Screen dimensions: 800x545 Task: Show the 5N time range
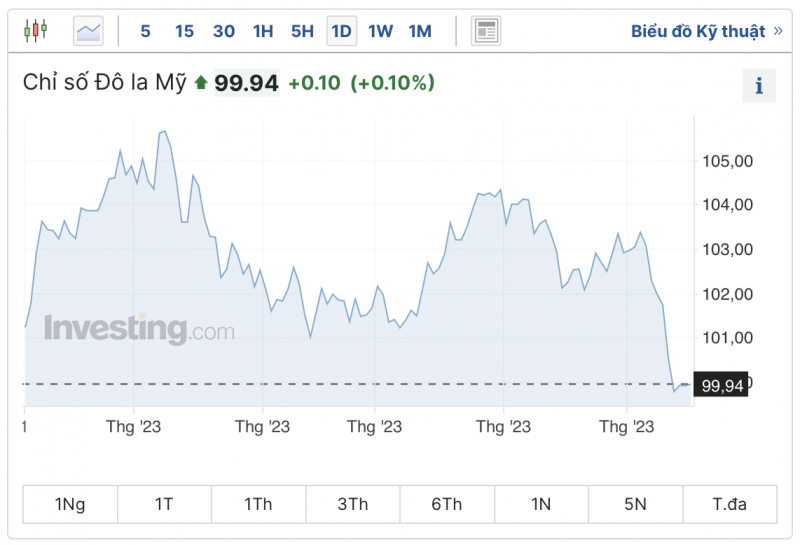(x=636, y=504)
